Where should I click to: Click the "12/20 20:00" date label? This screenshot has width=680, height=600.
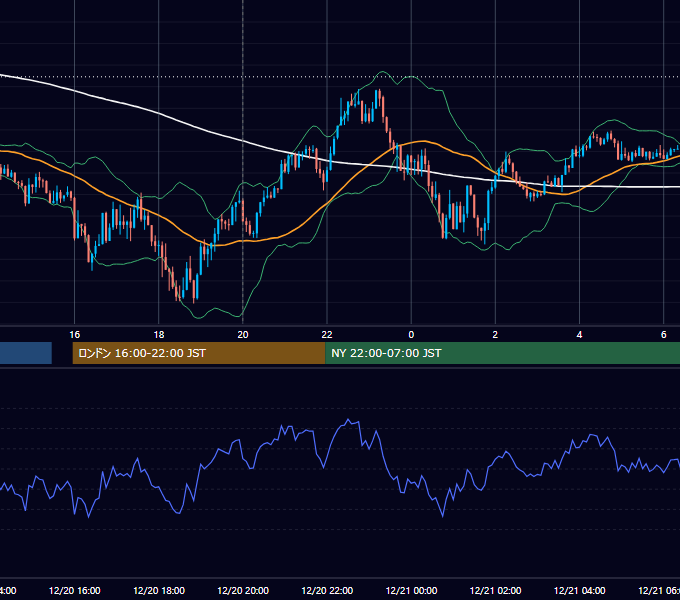click(x=243, y=590)
